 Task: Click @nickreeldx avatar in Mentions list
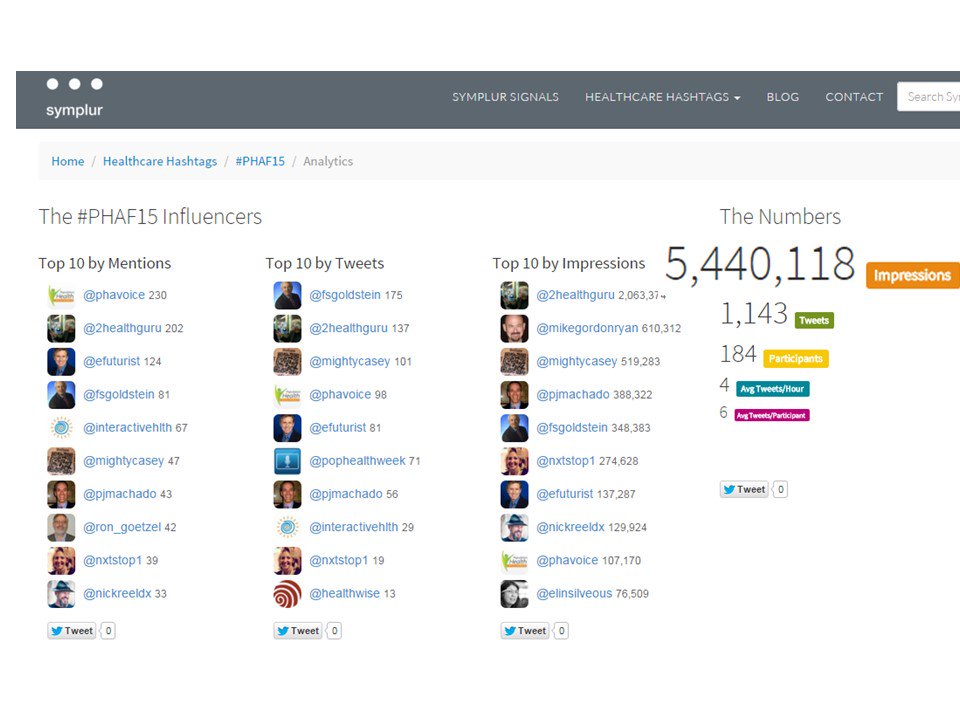click(x=61, y=593)
